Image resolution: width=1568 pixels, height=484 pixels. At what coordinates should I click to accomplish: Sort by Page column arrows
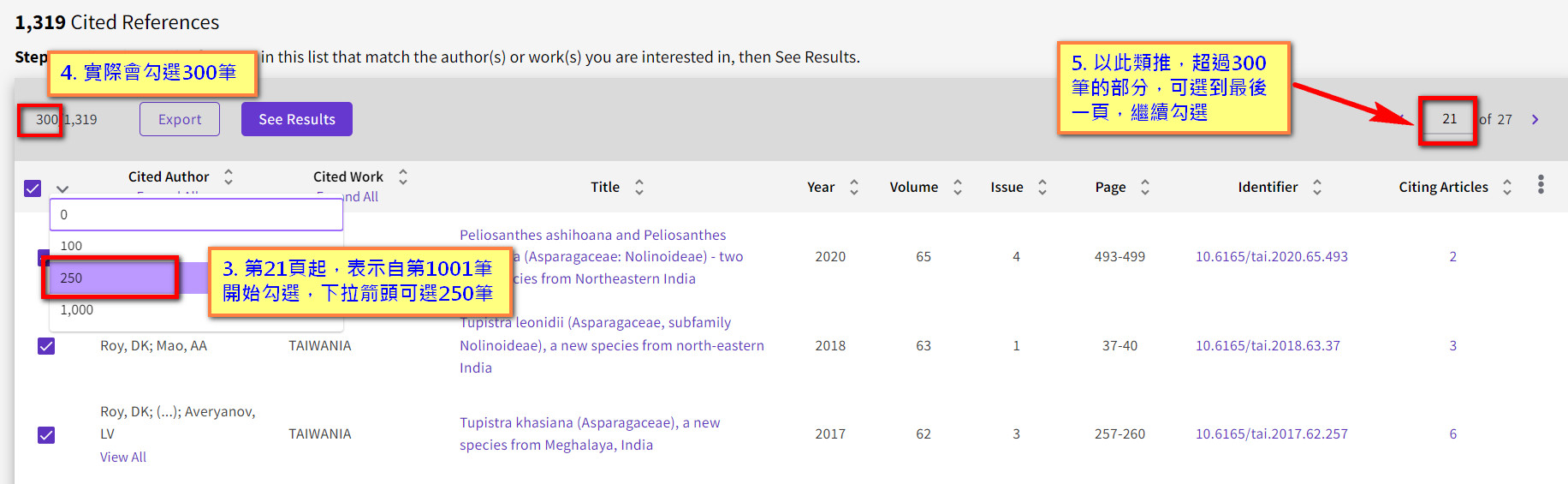(1144, 187)
